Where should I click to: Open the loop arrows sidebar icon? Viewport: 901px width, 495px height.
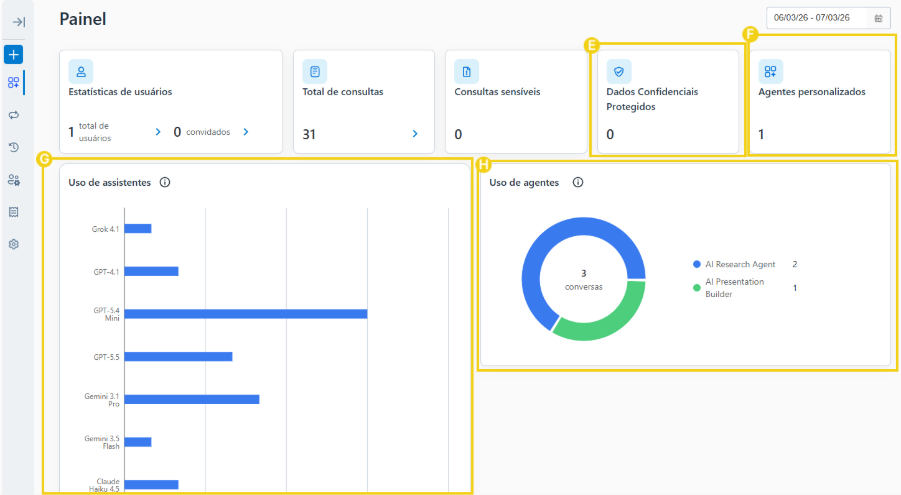point(14,115)
